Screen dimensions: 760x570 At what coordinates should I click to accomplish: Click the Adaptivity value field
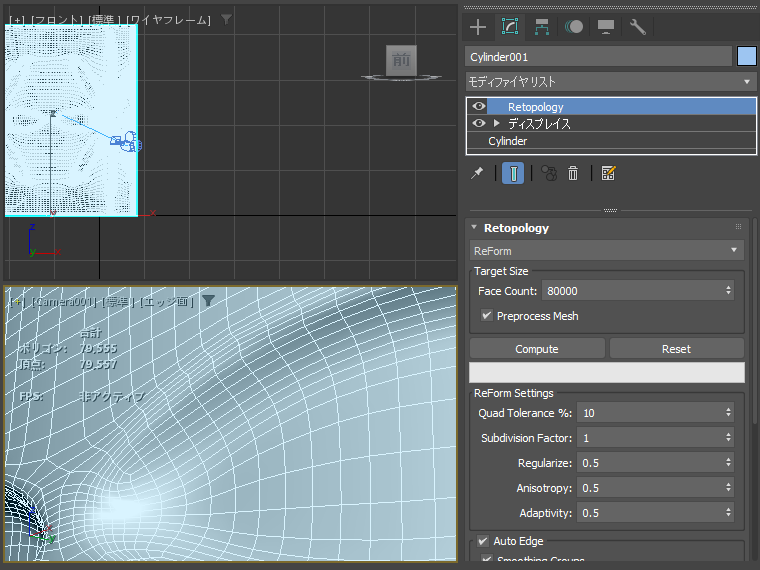point(649,513)
